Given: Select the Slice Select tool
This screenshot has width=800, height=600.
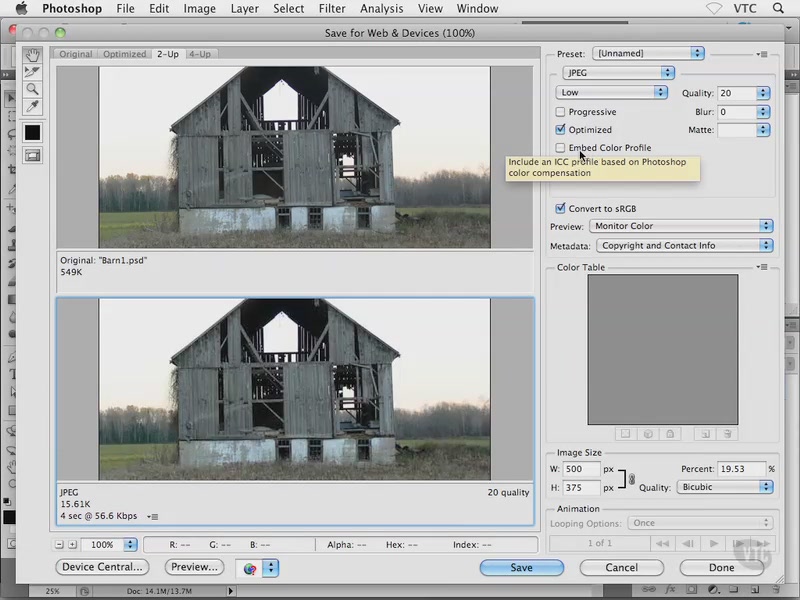Looking at the screenshot, I should [x=32, y=72].
